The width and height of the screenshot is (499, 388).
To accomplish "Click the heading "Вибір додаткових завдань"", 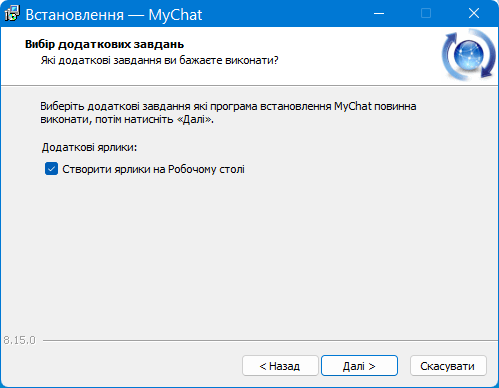I will coord(104,44).
